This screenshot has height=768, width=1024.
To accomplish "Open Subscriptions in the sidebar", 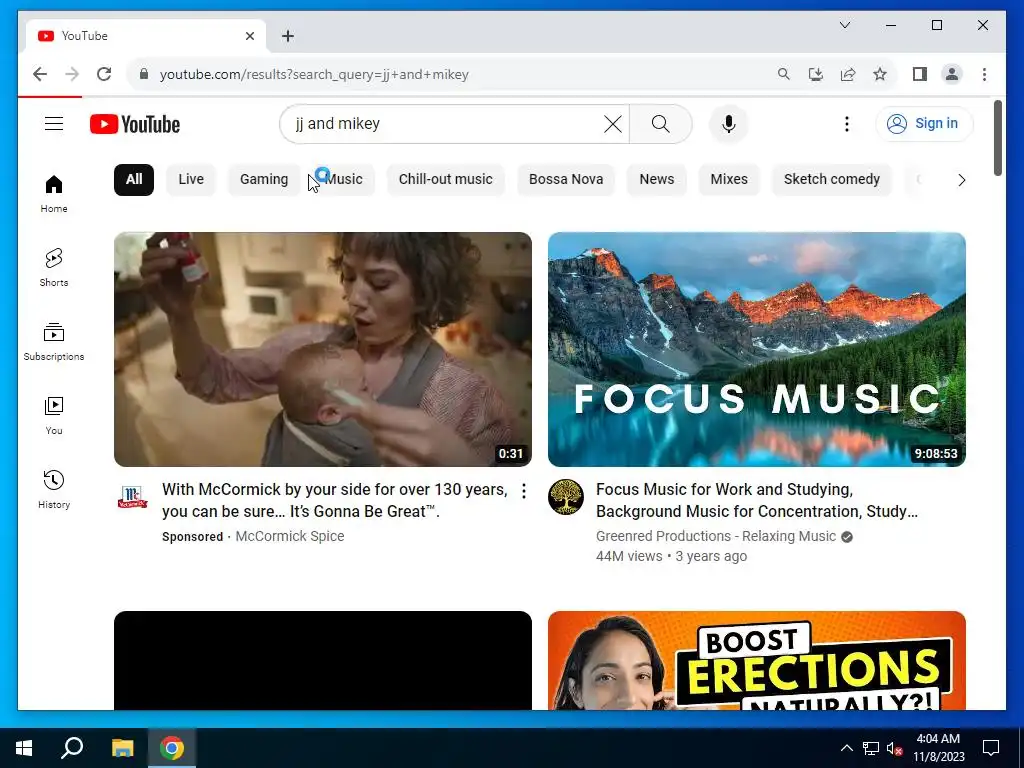I will (54, 342).
